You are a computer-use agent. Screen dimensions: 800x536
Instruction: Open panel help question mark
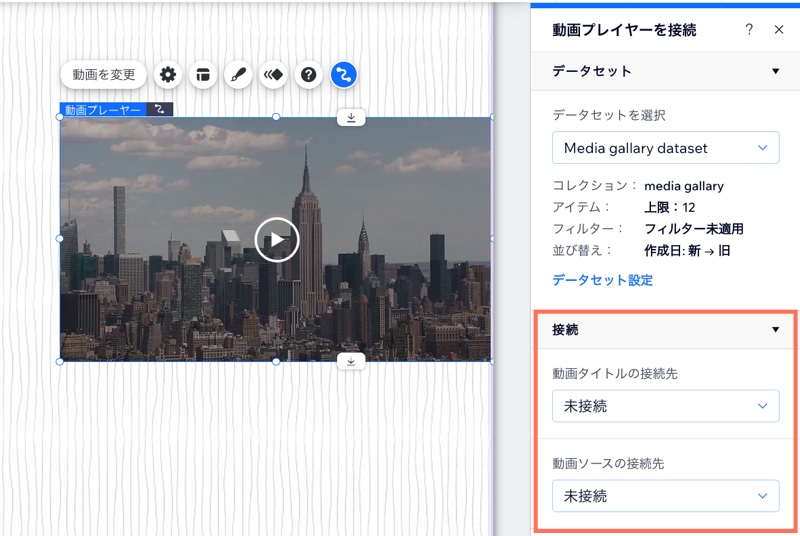pyautogui.click(x=749, y=30)
